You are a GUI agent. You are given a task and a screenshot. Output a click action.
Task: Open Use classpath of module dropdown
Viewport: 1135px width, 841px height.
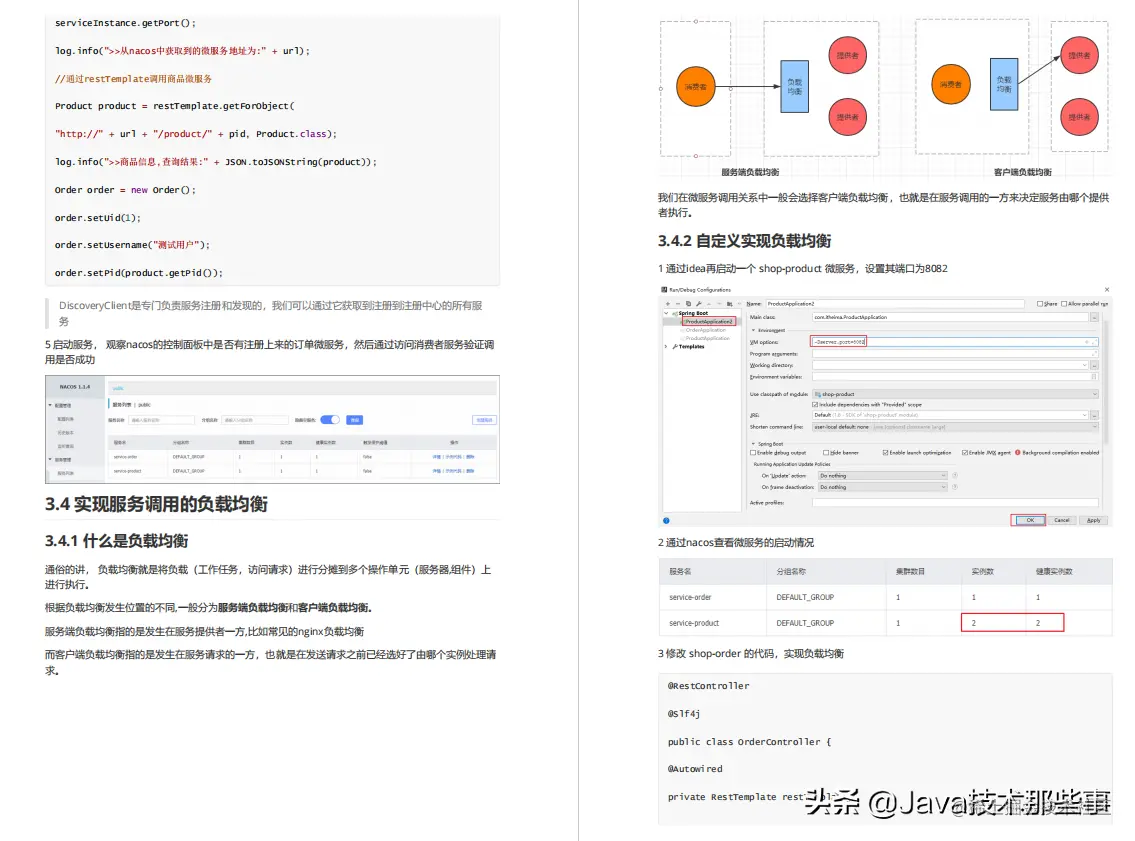pyautogui.click(x=955, y=394)
